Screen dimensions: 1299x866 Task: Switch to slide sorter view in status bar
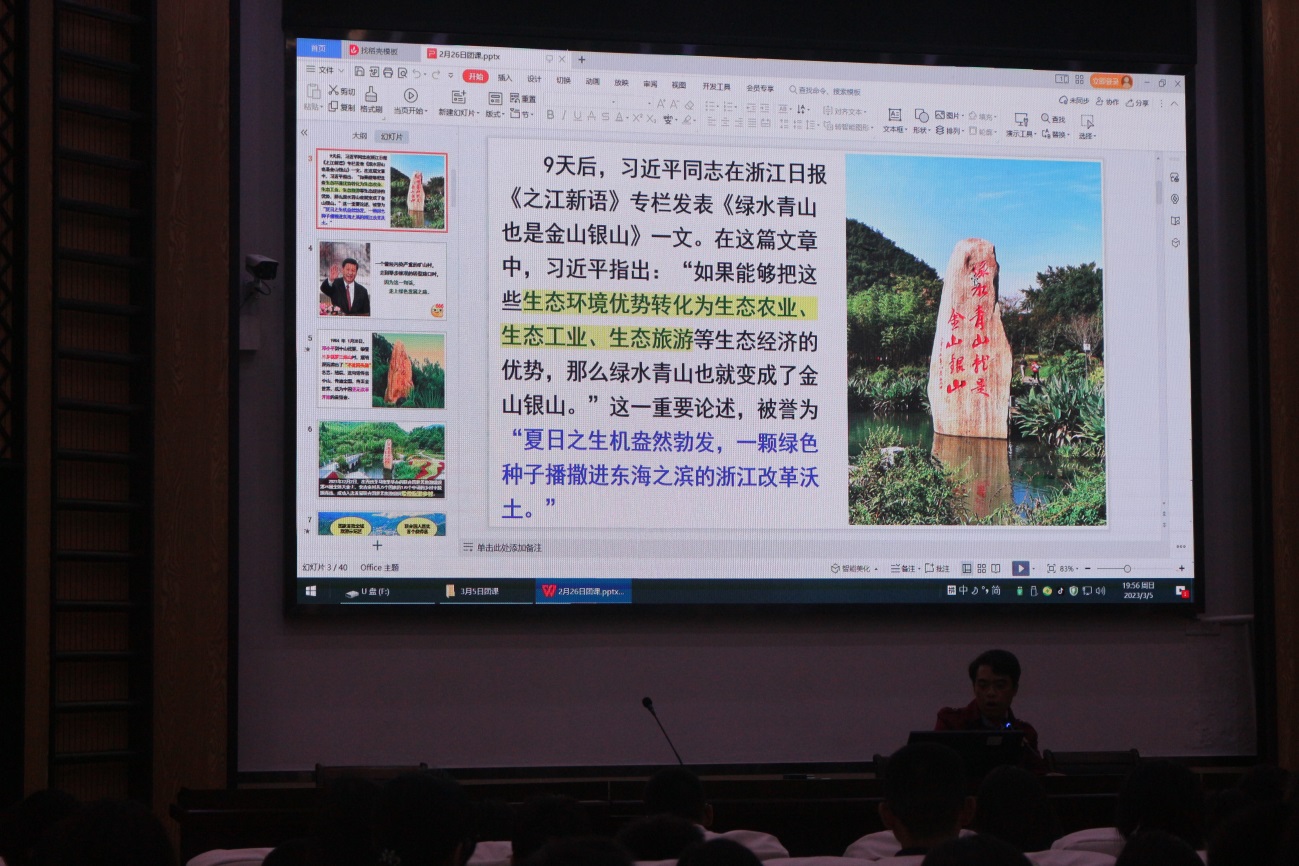[981, 568]
